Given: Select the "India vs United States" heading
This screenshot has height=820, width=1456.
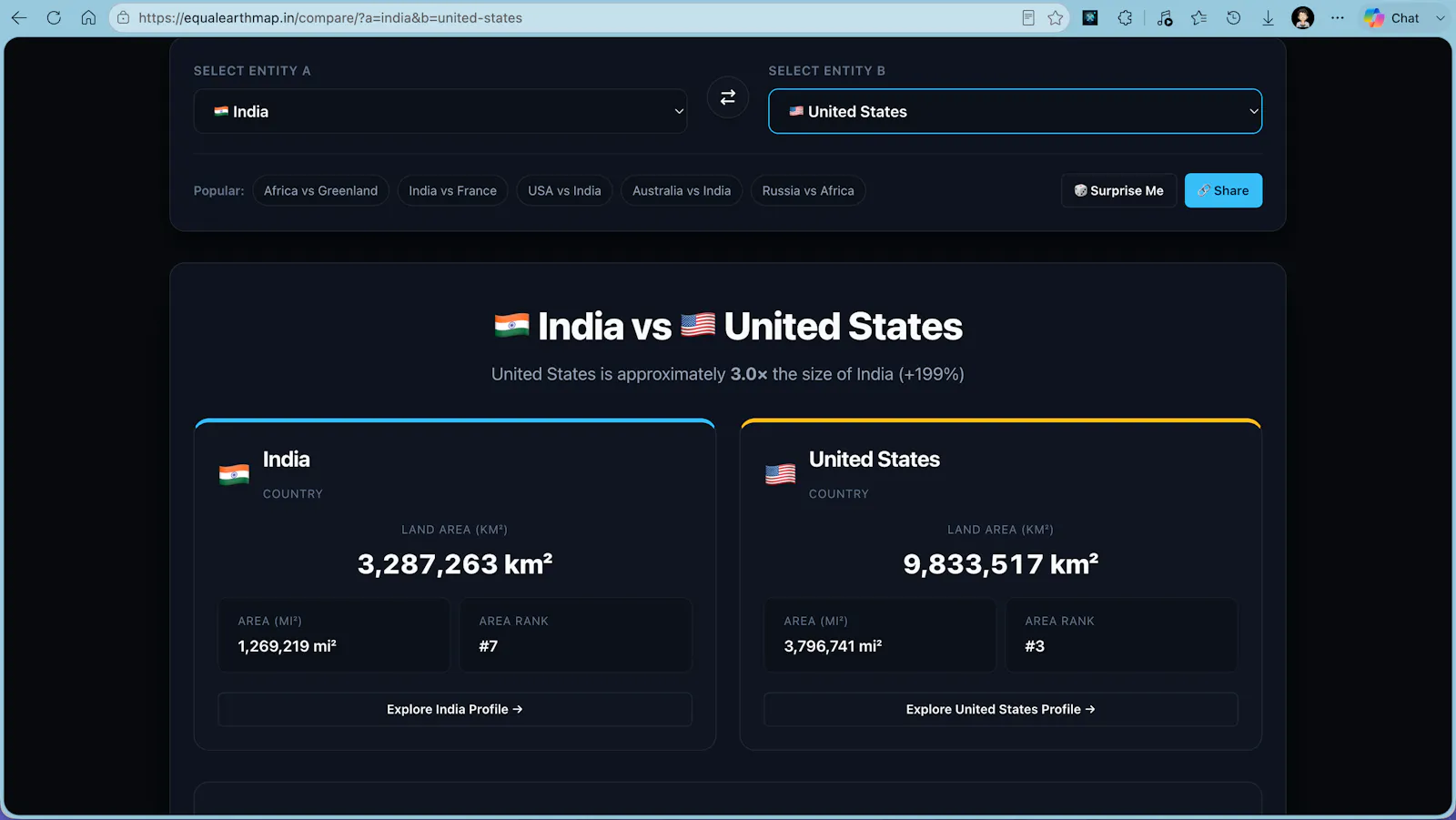Looking at the screenshot, I should click(x=728, y=326).
